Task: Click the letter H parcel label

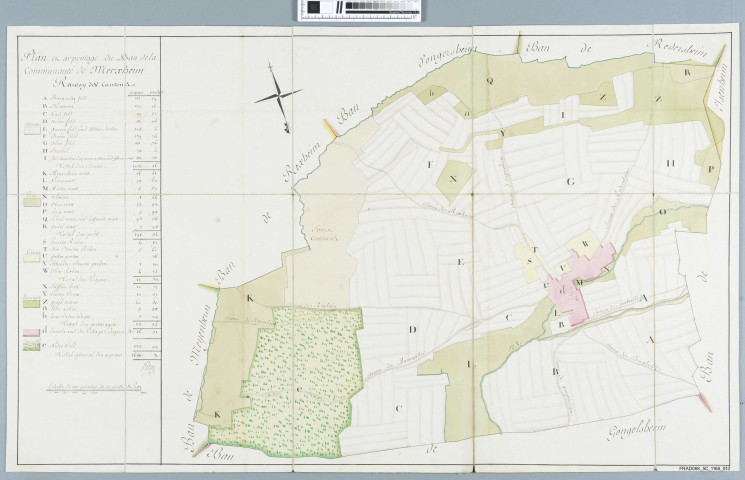Action: point(672,162)
